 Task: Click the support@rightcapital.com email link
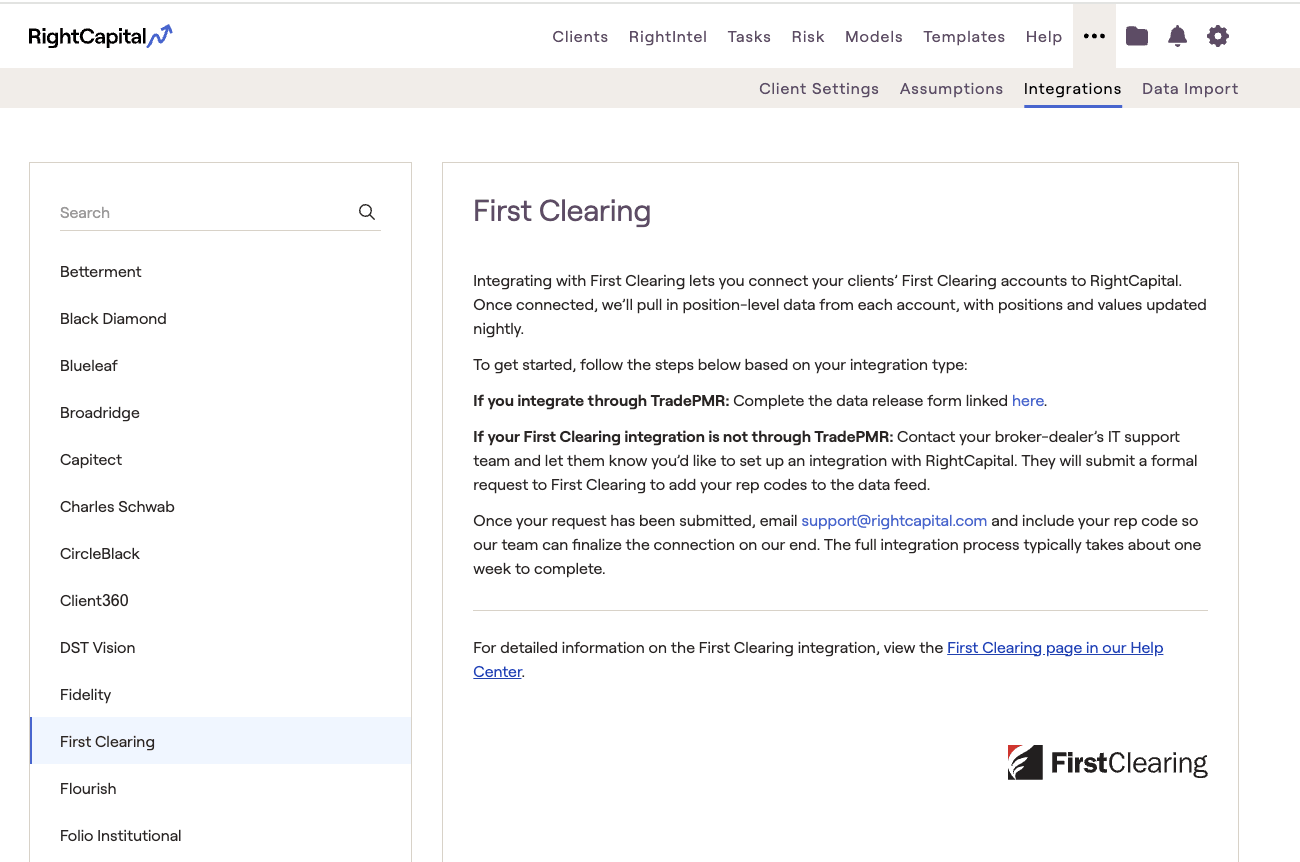click(x=894, y=521)
